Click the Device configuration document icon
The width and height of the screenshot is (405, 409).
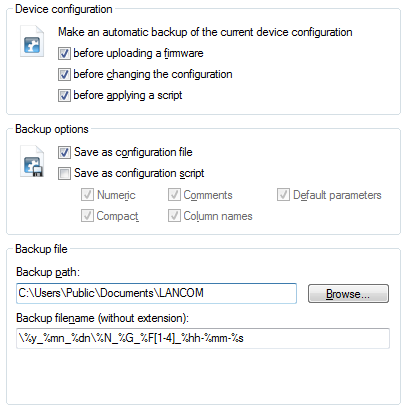[32, 41]
